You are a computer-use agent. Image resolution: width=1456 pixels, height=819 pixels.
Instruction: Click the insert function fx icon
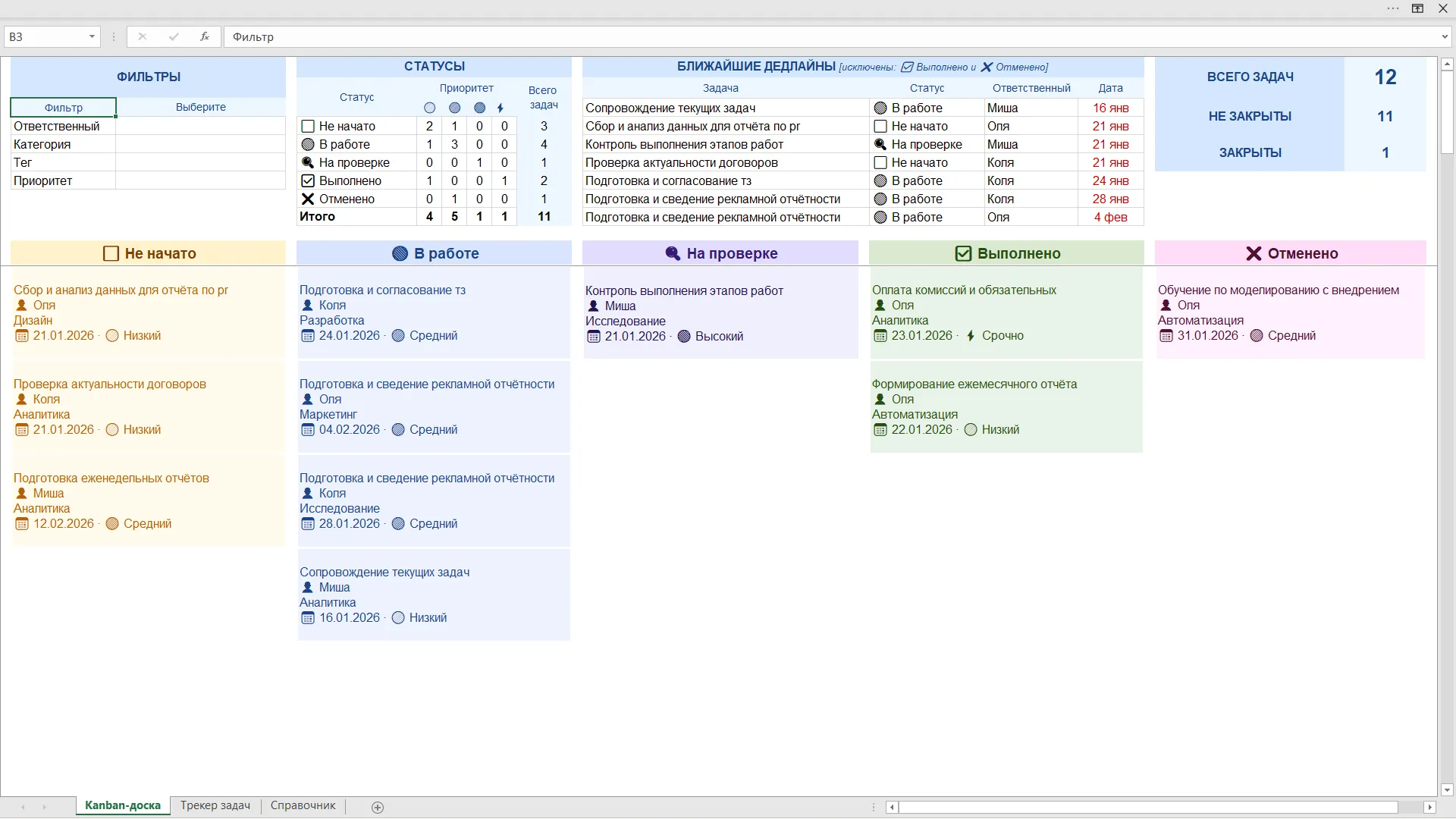click(x=205, y=36)
